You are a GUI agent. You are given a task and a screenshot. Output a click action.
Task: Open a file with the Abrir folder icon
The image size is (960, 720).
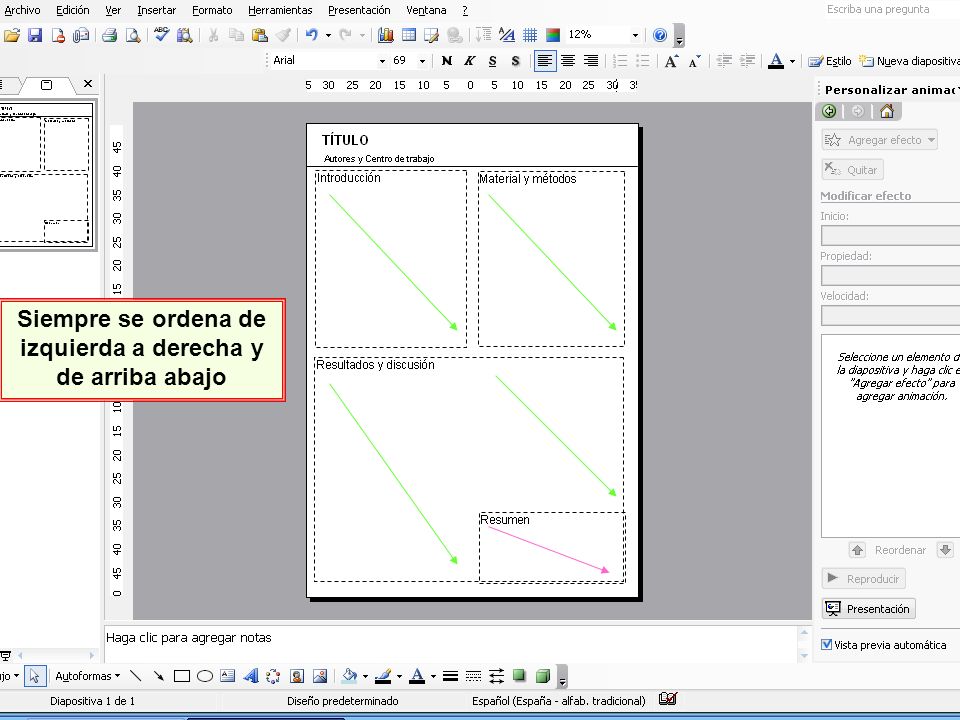[12, 35]
